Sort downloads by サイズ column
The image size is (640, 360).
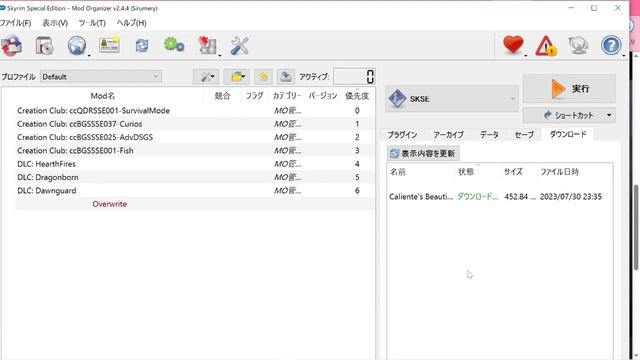(519, 172)
